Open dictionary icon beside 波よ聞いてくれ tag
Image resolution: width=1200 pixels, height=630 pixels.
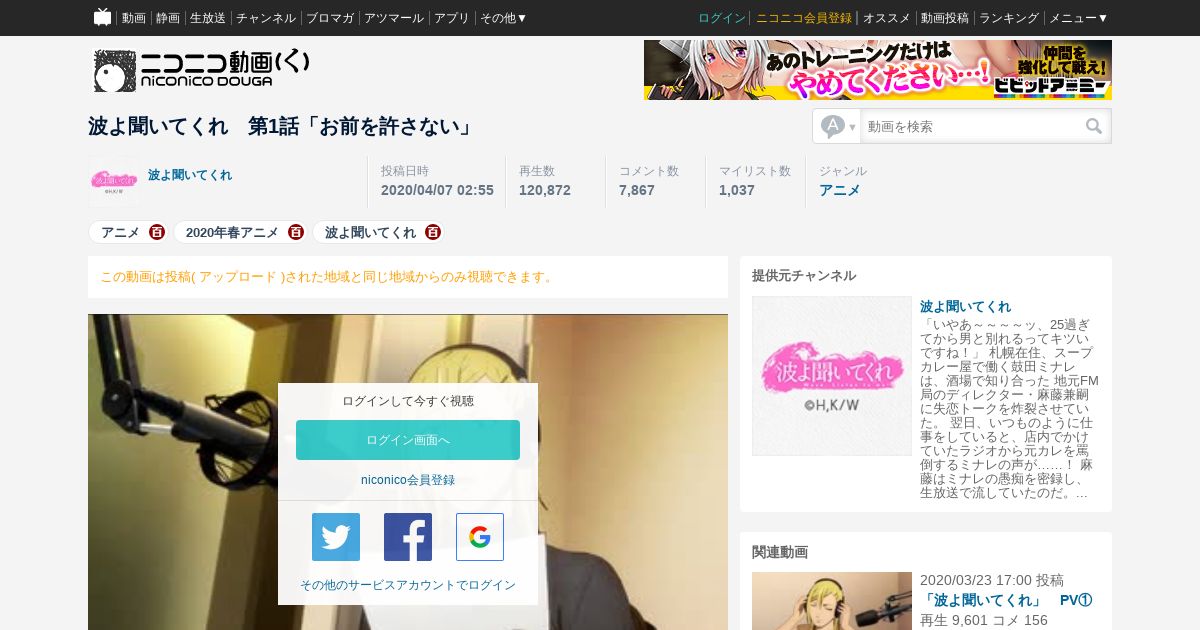coord(433,232)
